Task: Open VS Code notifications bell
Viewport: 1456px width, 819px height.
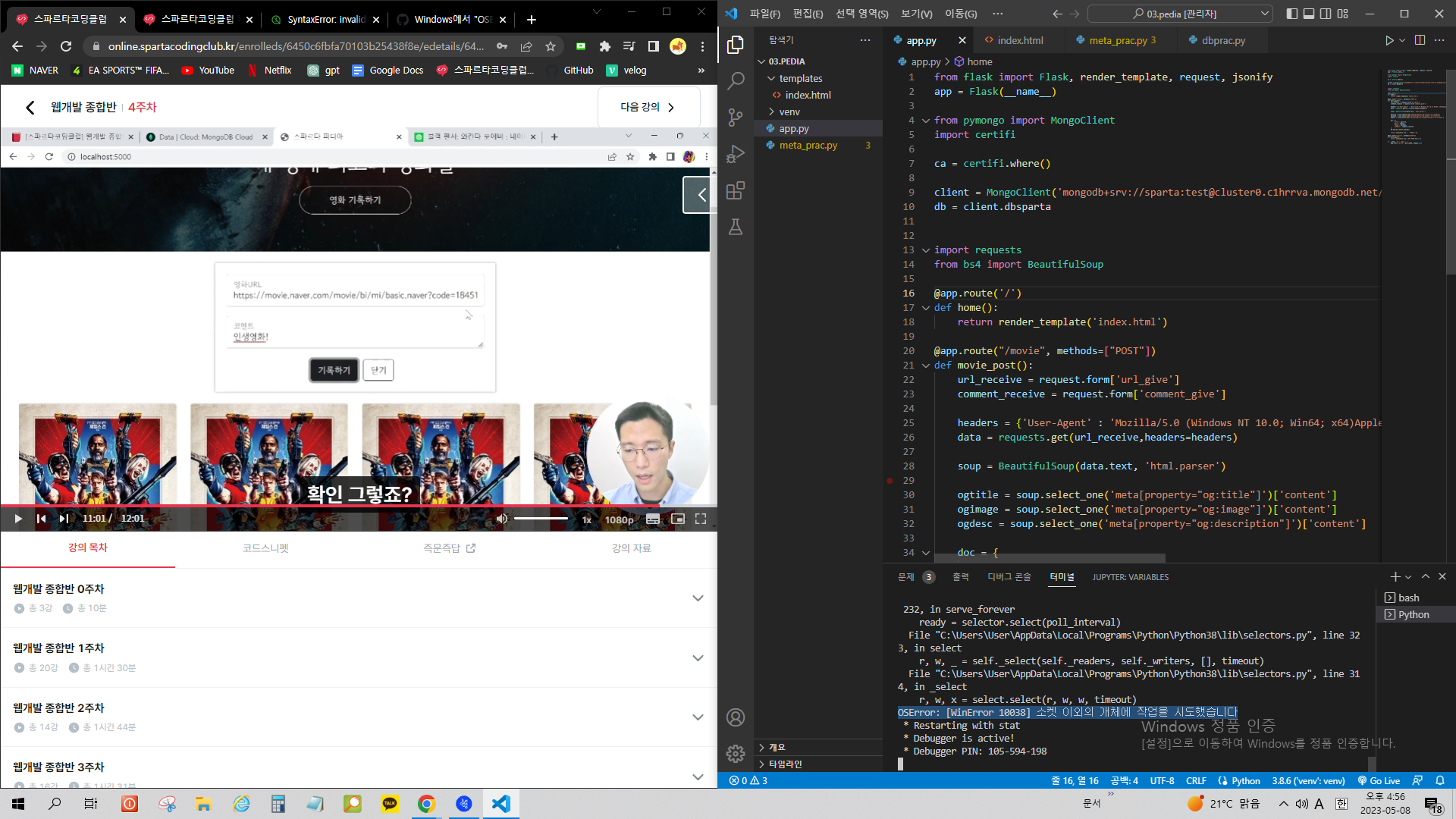Action: (1440, 780)
